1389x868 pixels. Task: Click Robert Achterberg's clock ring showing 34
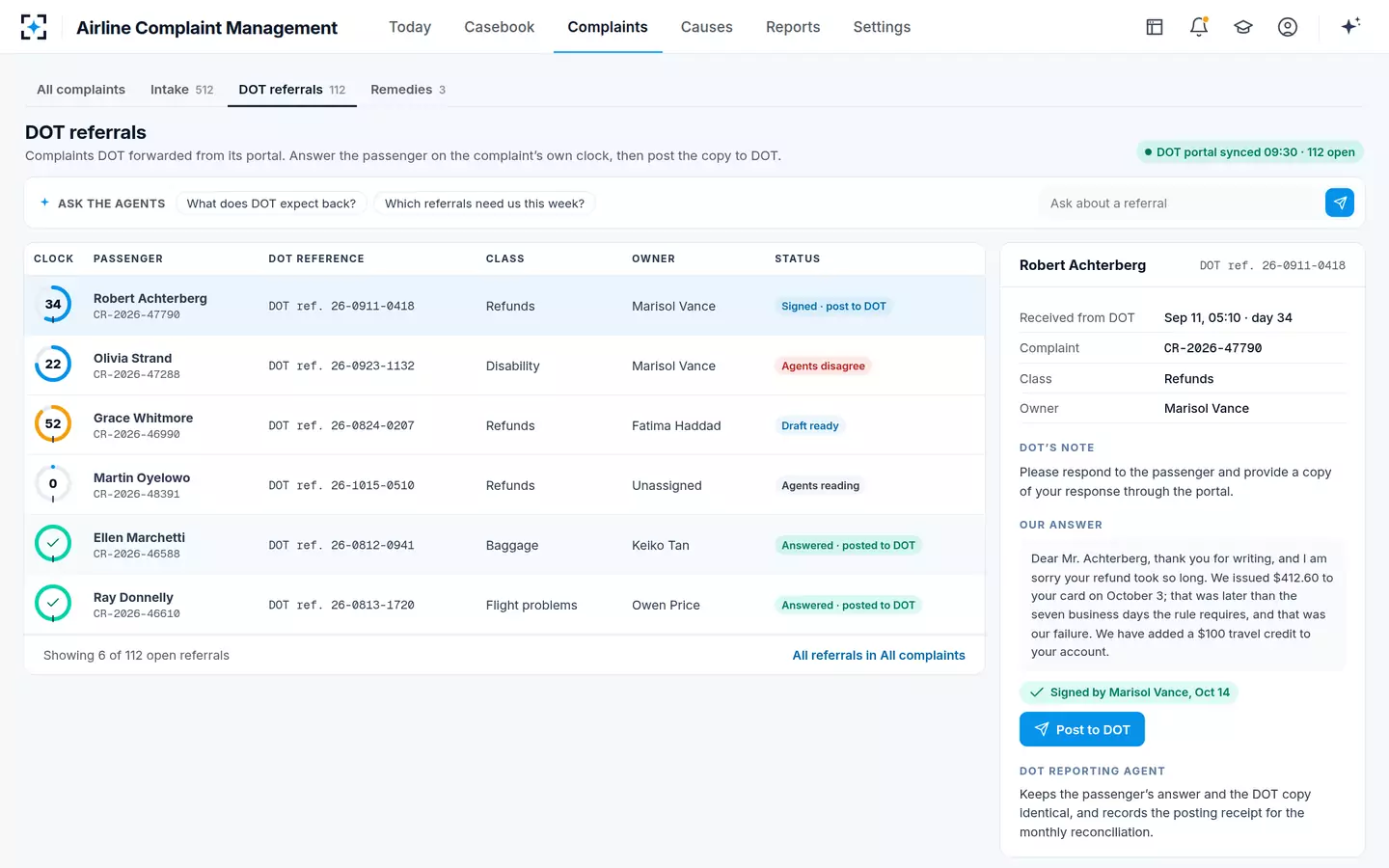53,305
